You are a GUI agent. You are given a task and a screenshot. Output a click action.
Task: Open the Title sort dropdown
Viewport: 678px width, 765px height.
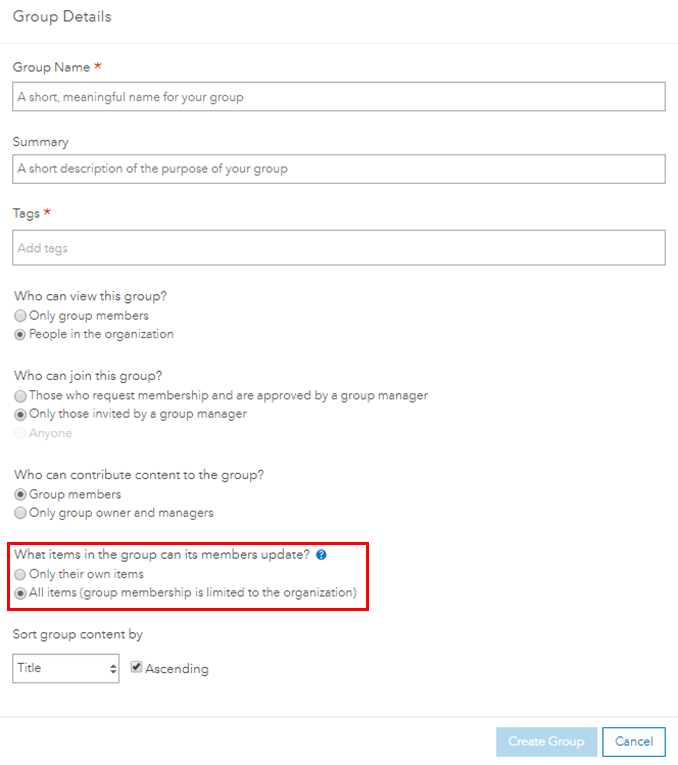[66, 668]
